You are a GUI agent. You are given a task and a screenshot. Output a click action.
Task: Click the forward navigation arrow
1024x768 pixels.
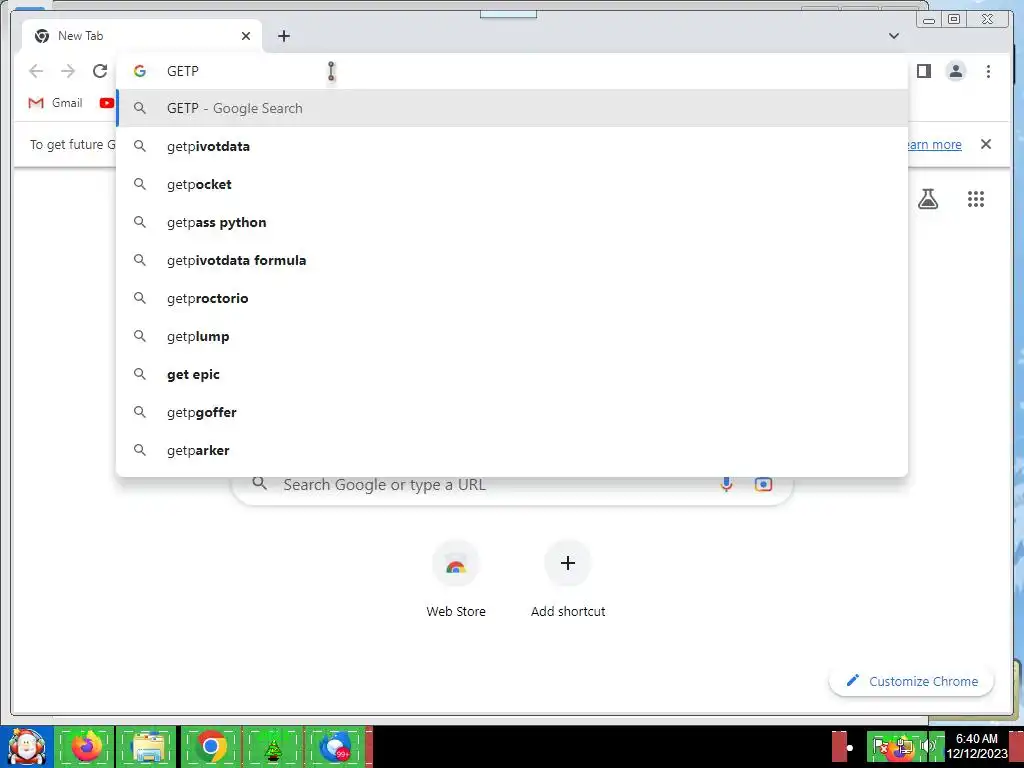pyautogui.click(x=68, y=71)
